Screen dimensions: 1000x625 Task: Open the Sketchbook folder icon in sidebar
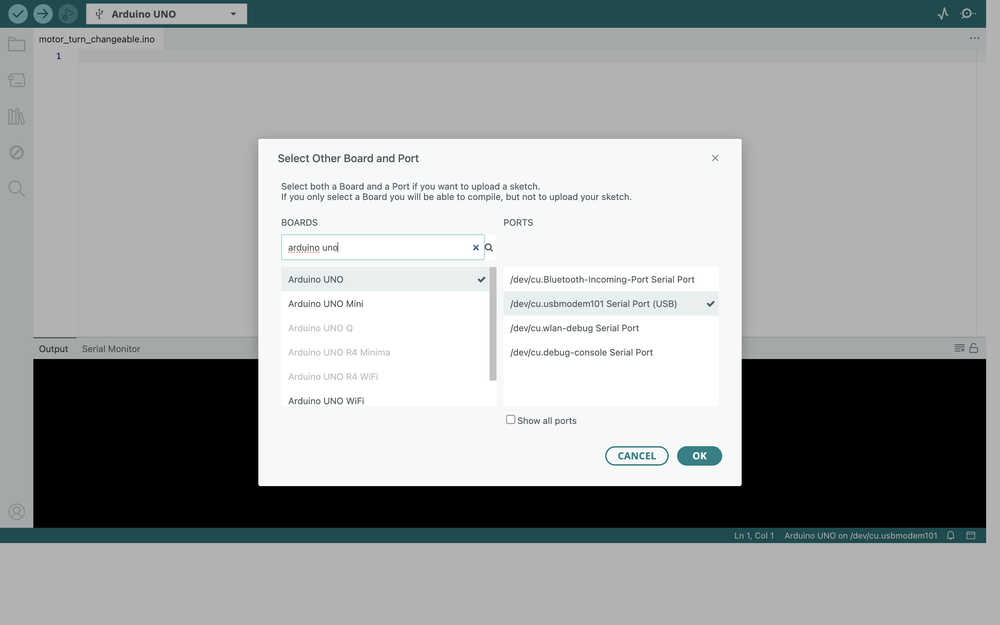16,44
